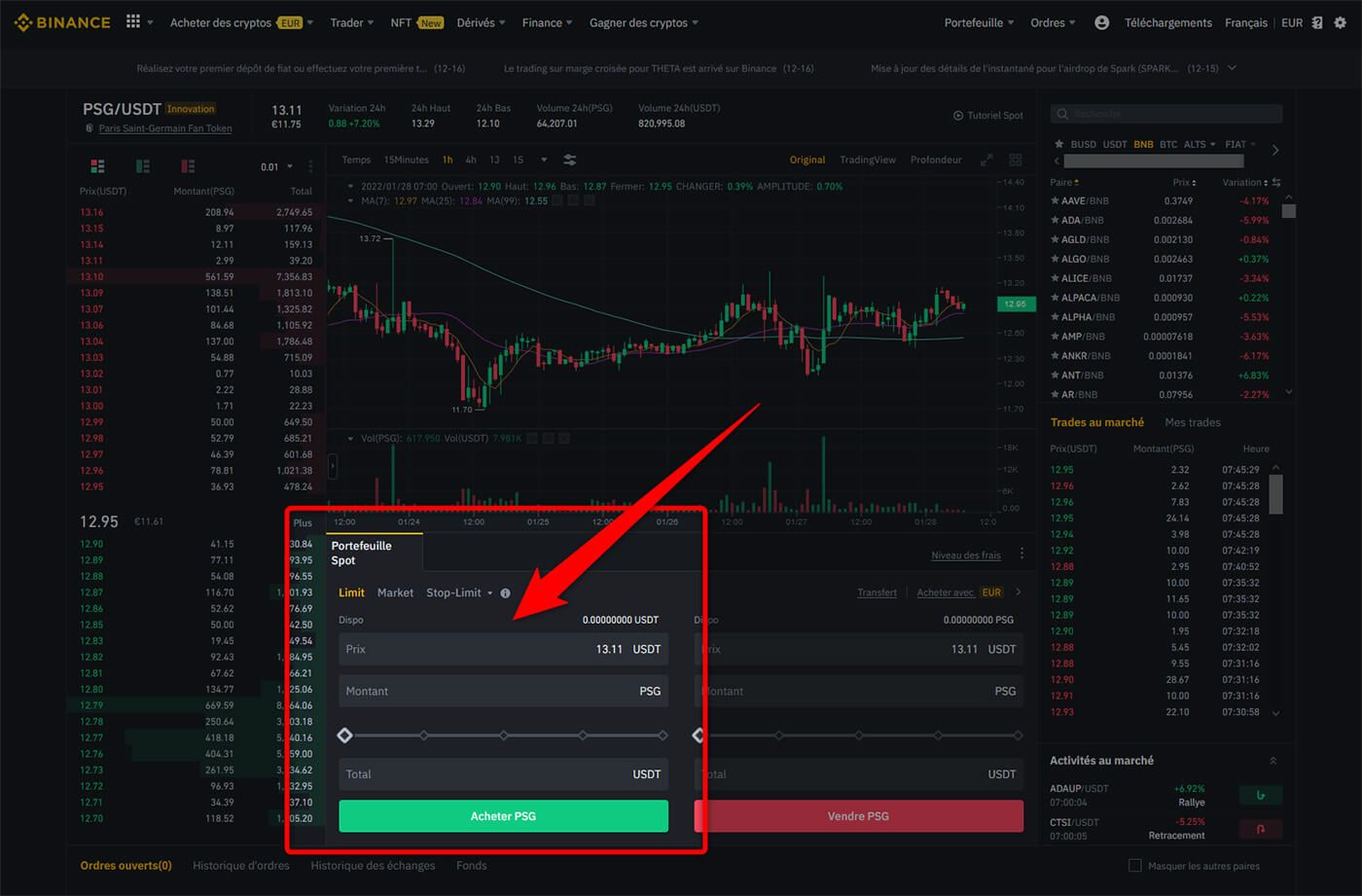
Task: Open the Niveau des frais link
Action: click(x=966, y=556)
